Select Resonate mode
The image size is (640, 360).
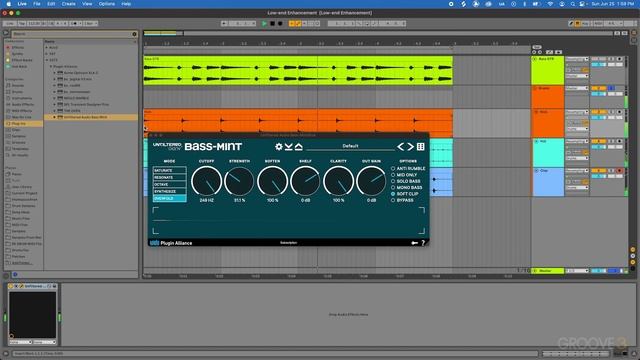click(169, 178)
